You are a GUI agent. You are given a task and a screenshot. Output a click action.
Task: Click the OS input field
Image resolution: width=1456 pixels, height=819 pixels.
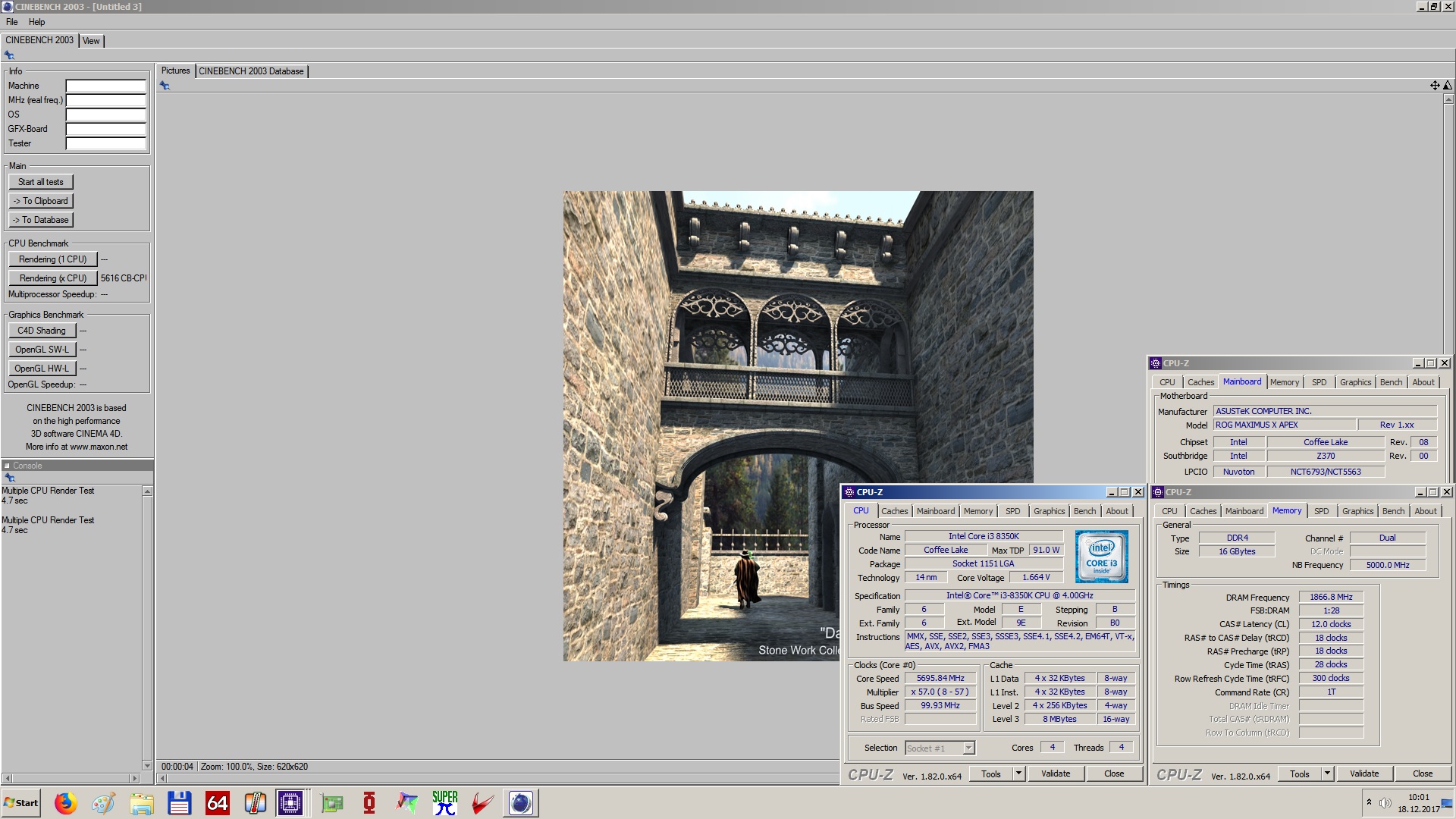tap(105, 115)
